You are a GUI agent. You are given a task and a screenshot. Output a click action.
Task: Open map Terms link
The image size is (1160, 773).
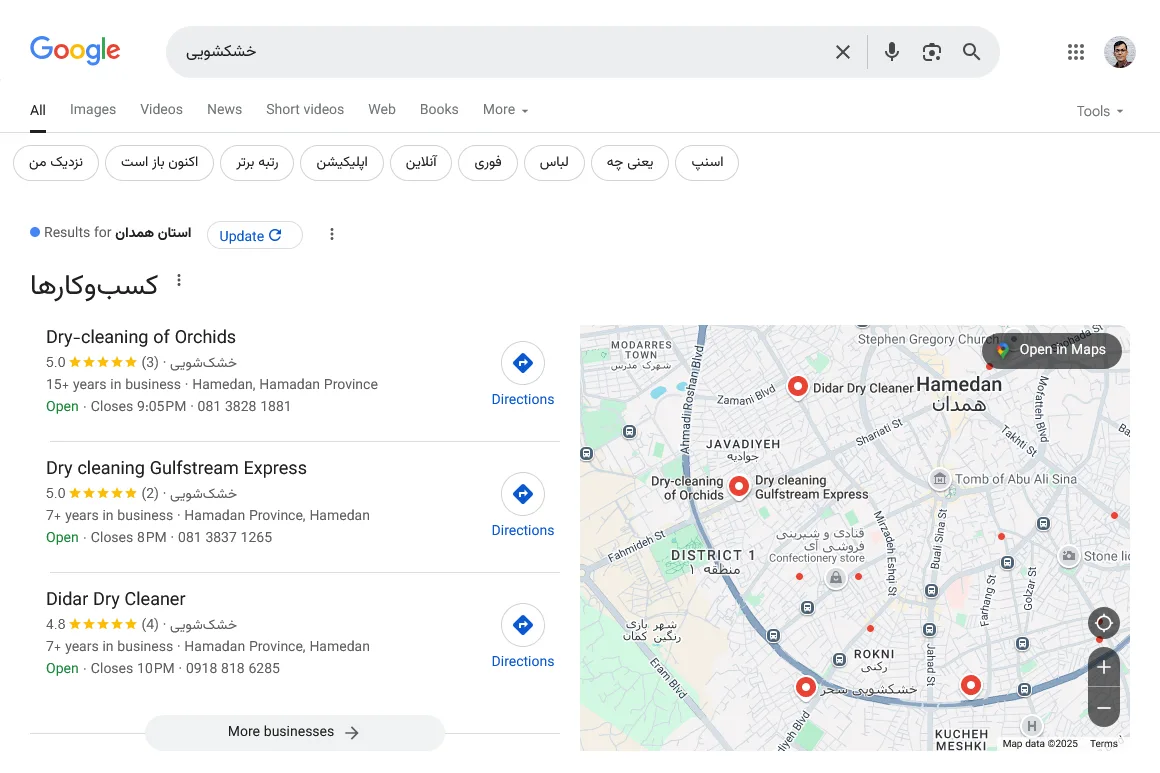[x=1103, y=743]
